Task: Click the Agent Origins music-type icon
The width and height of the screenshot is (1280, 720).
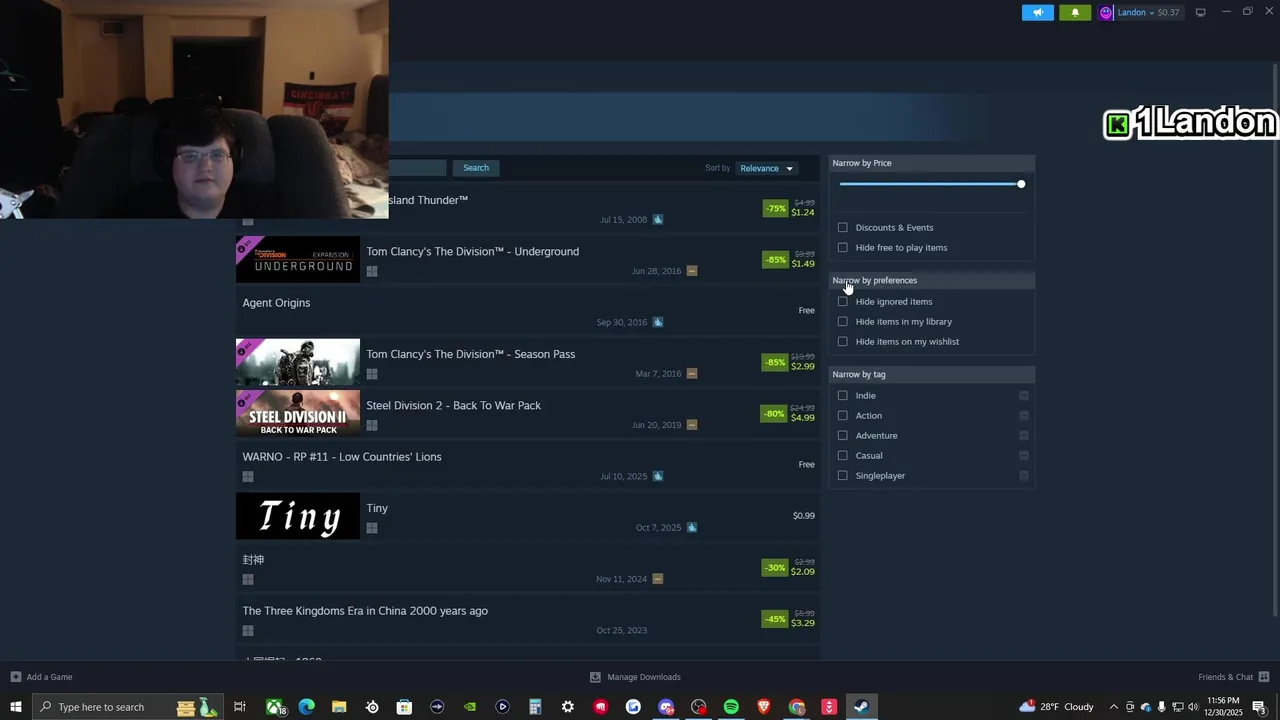Action: [657, 322]
